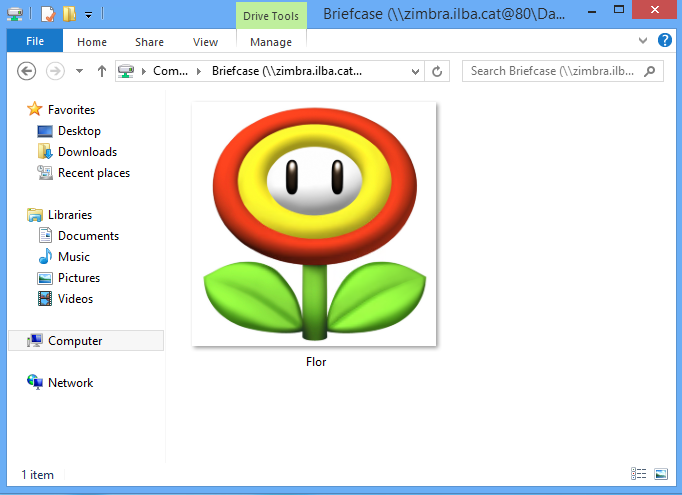Switch to the Share ribbon tab
Image resolution: width=682 pixels, height=495 pixels.
click(x=149, y=42)
